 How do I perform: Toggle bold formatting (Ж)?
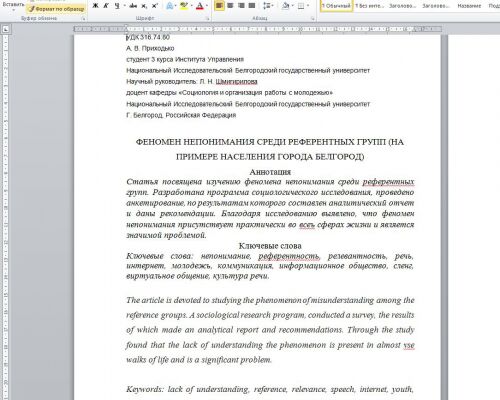[x=96, y=6]
